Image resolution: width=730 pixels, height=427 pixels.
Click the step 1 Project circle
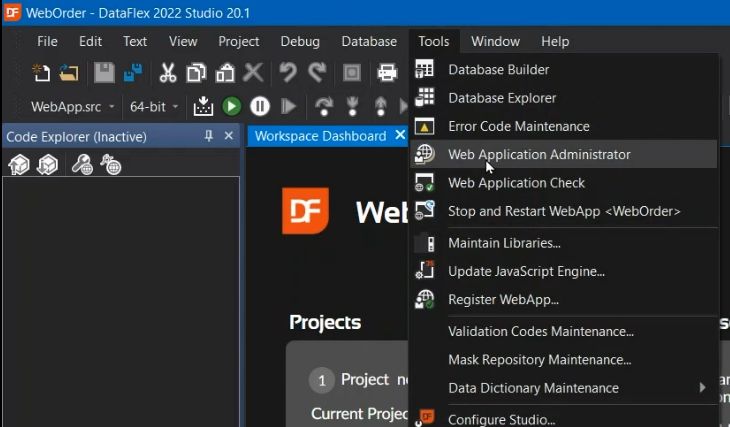(x=322, y=380)
